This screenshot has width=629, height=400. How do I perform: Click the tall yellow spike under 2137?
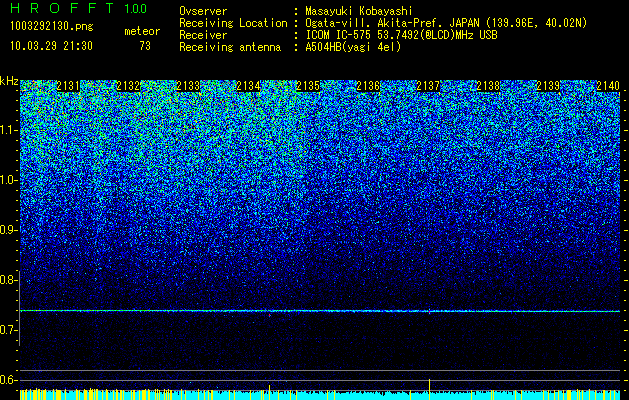(429, 389)
